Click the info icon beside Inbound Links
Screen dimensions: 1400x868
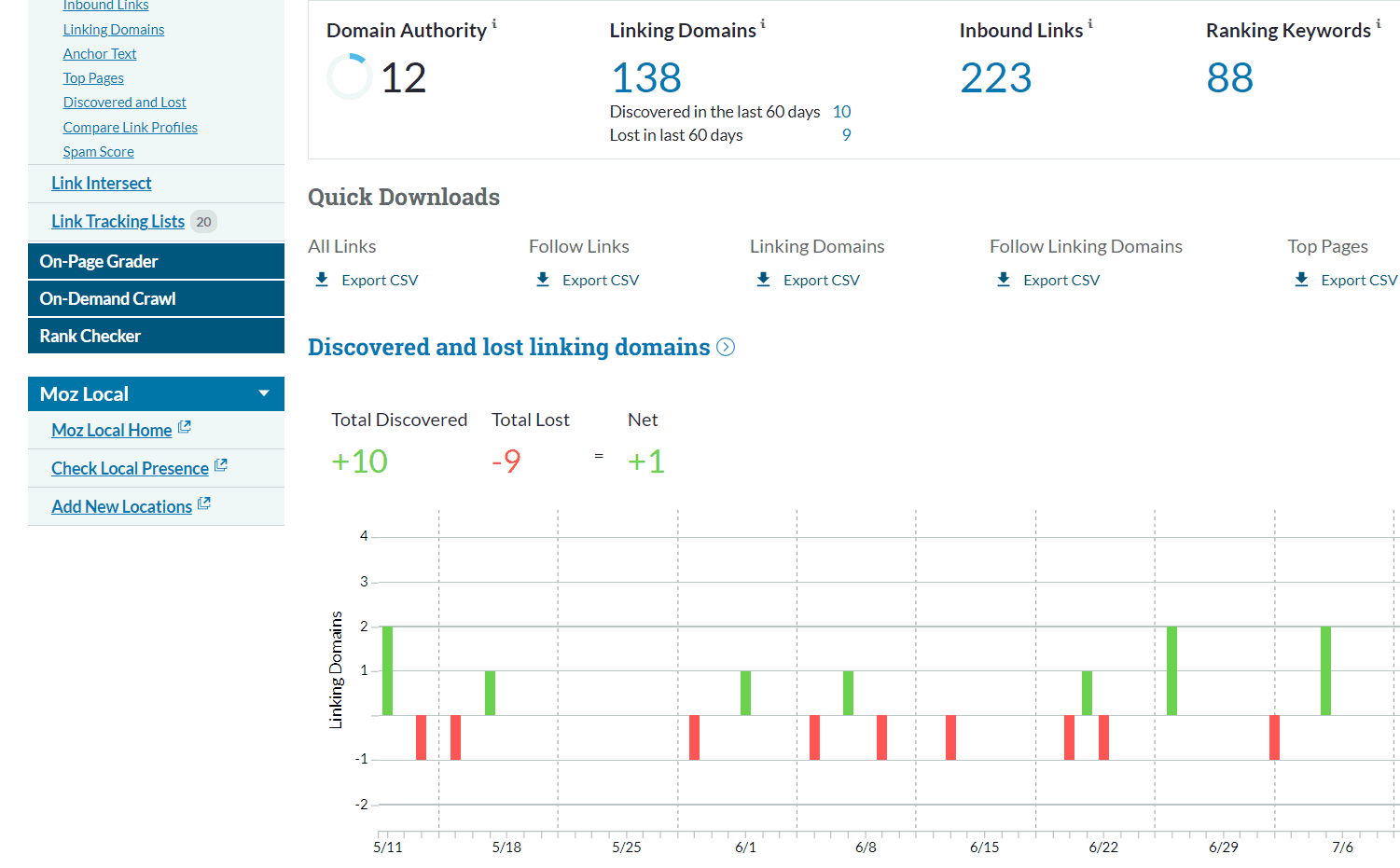tap(1089, 23)
